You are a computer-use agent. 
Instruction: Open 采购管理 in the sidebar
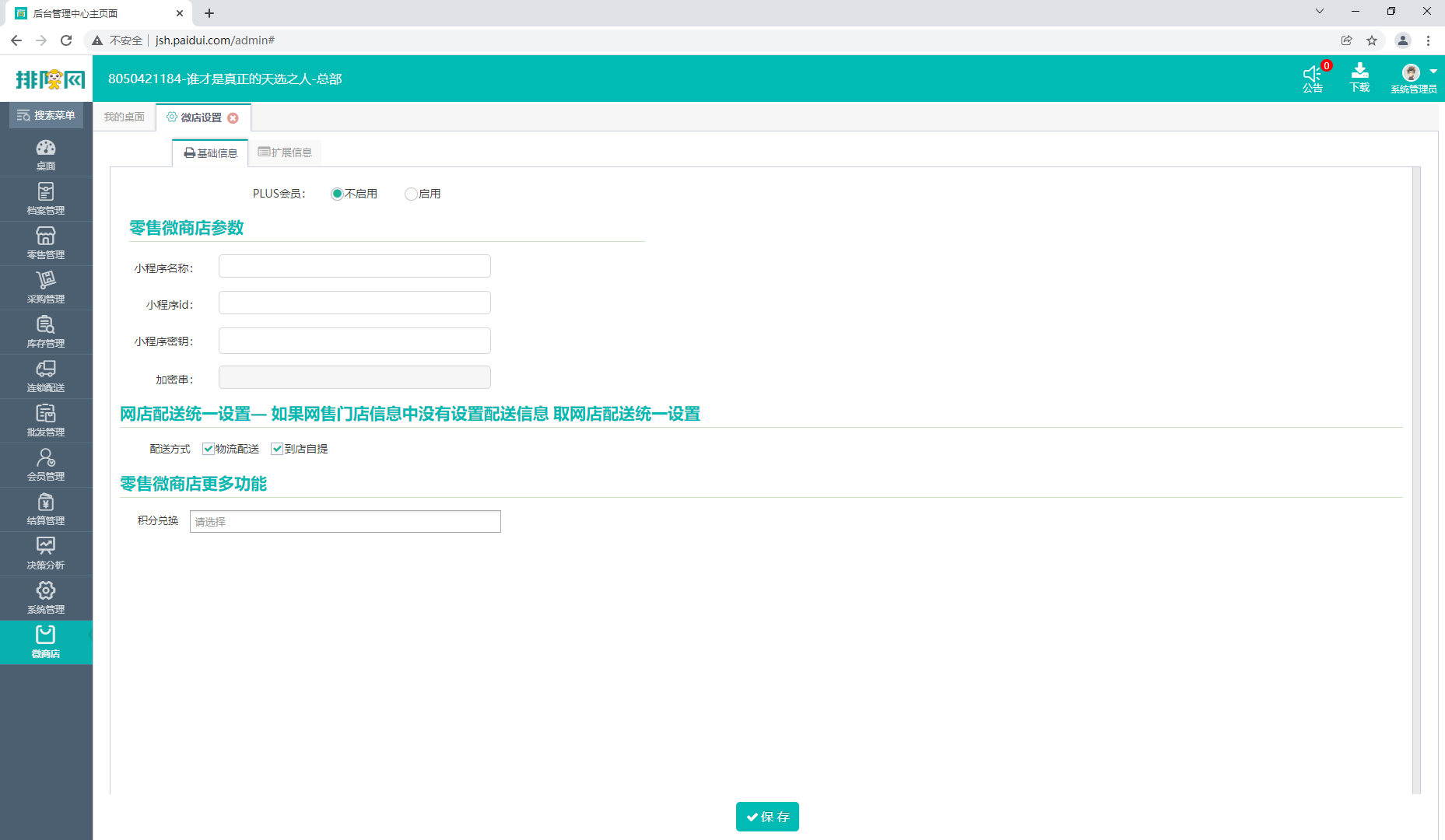coord(46,288)
